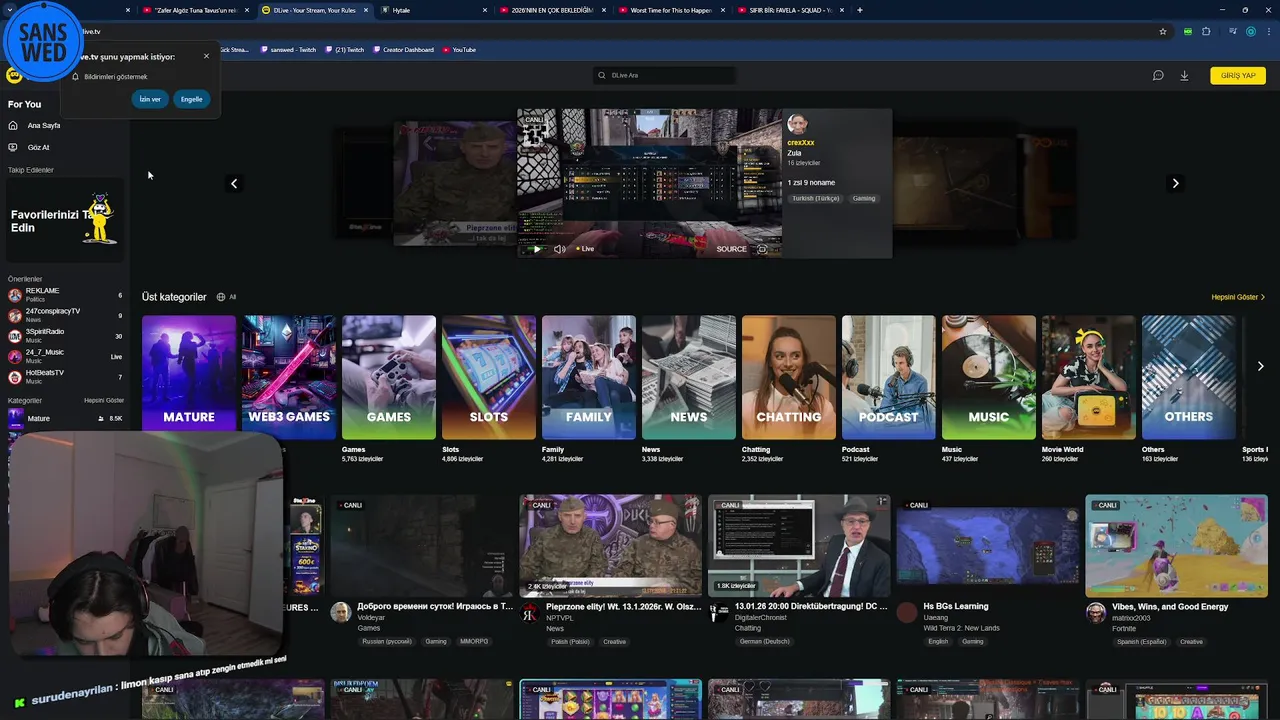Open the SOURCE quality selector
The width and height of the screenshot is (1280, 720).
point(731,249)
